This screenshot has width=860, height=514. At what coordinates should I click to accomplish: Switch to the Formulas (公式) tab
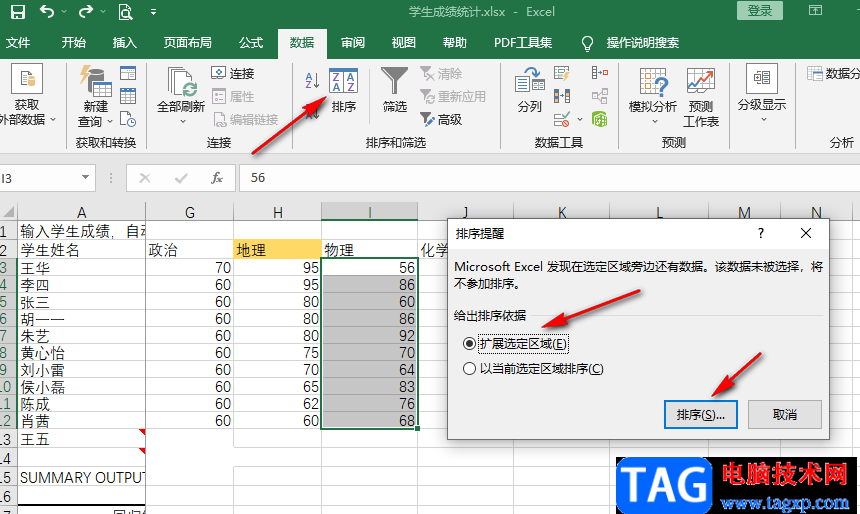point(251,43)
